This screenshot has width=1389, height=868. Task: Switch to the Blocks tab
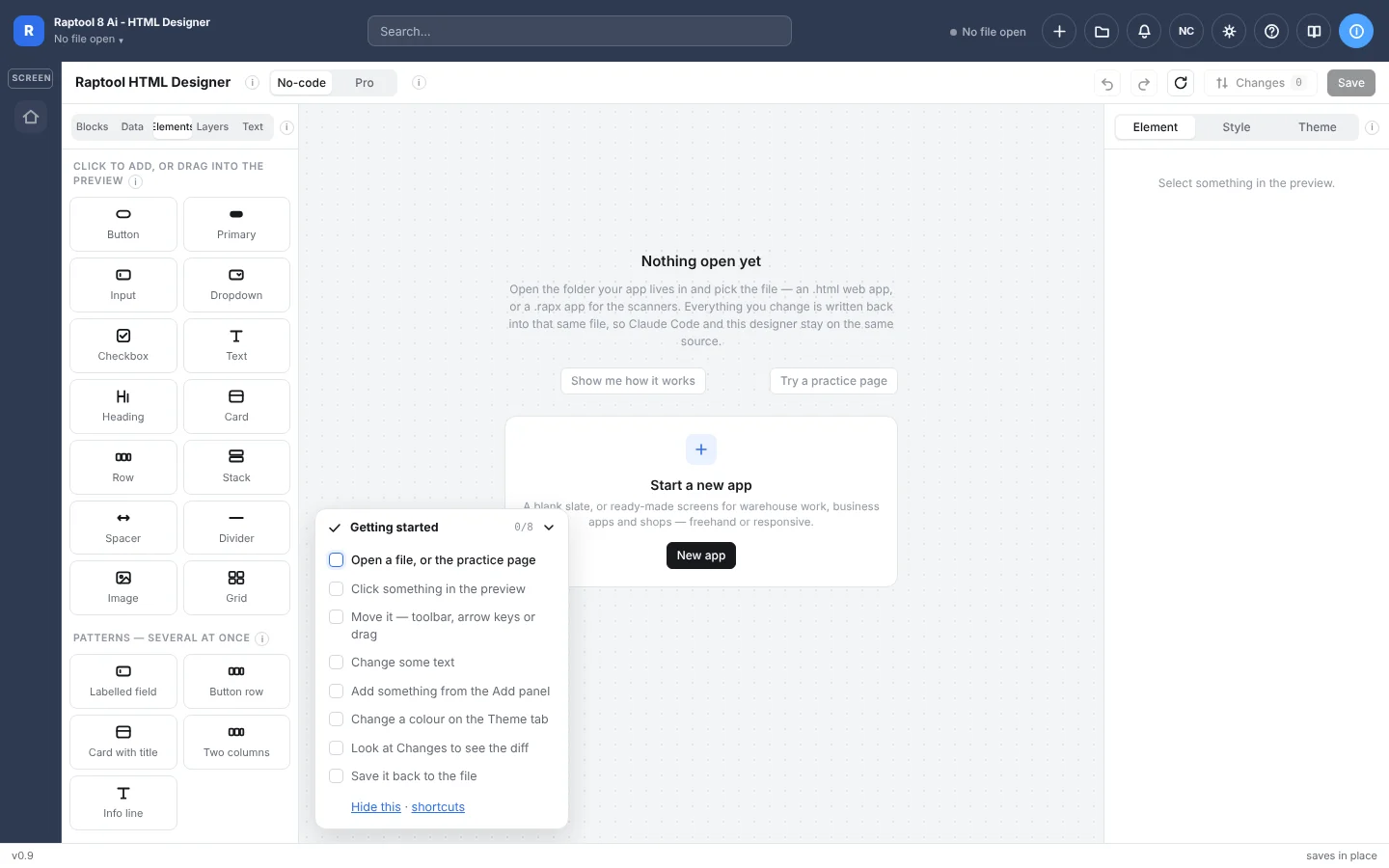click(x=93, y=127)
